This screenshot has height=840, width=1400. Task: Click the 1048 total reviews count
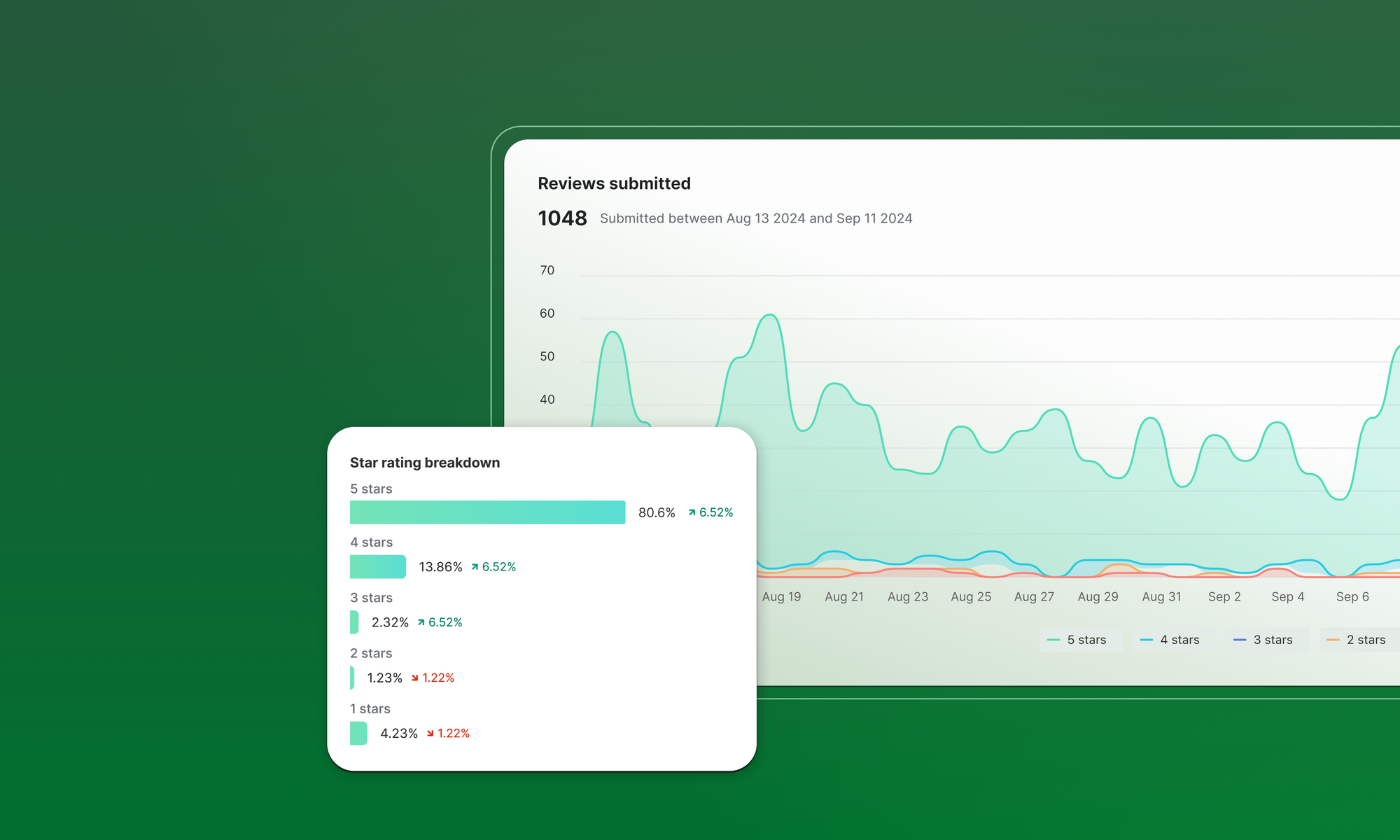[x=563, y=218]
